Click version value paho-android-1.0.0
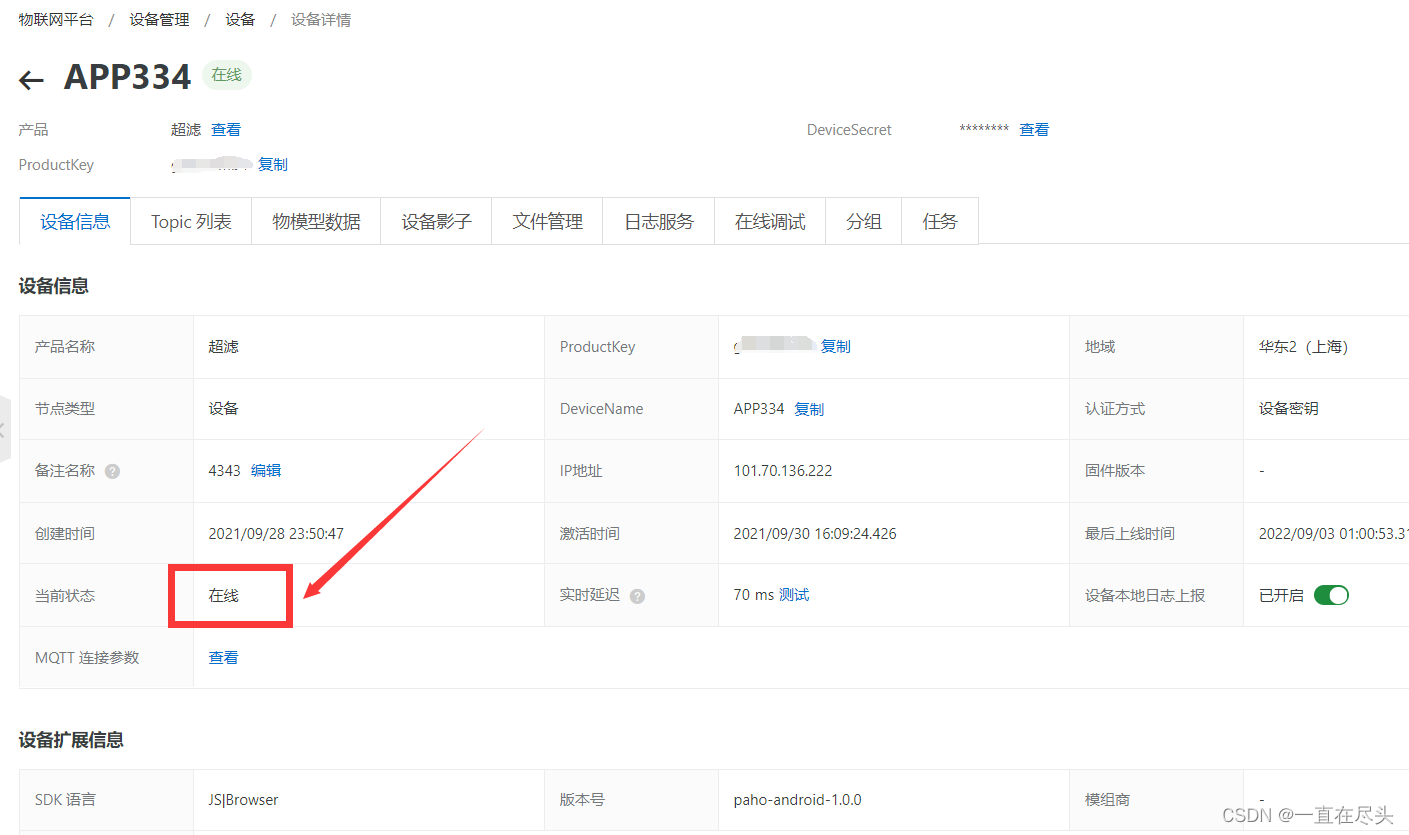This screenshot has width=1409, height=835. tap(797, 799)
